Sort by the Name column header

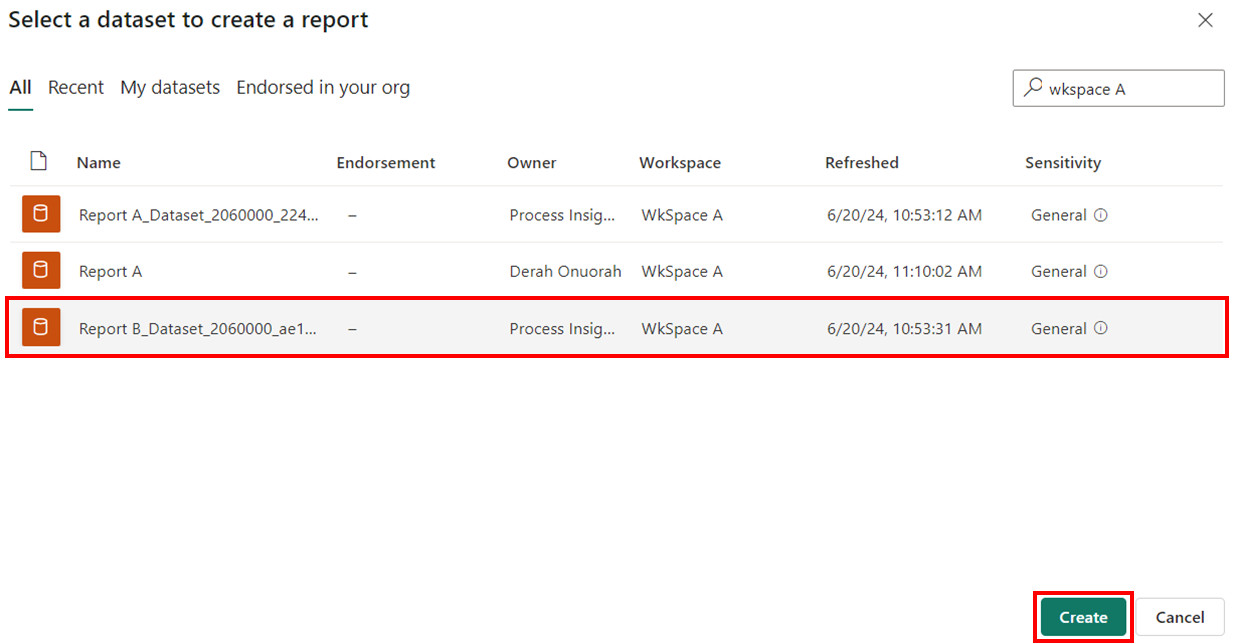tap(98, 162)
